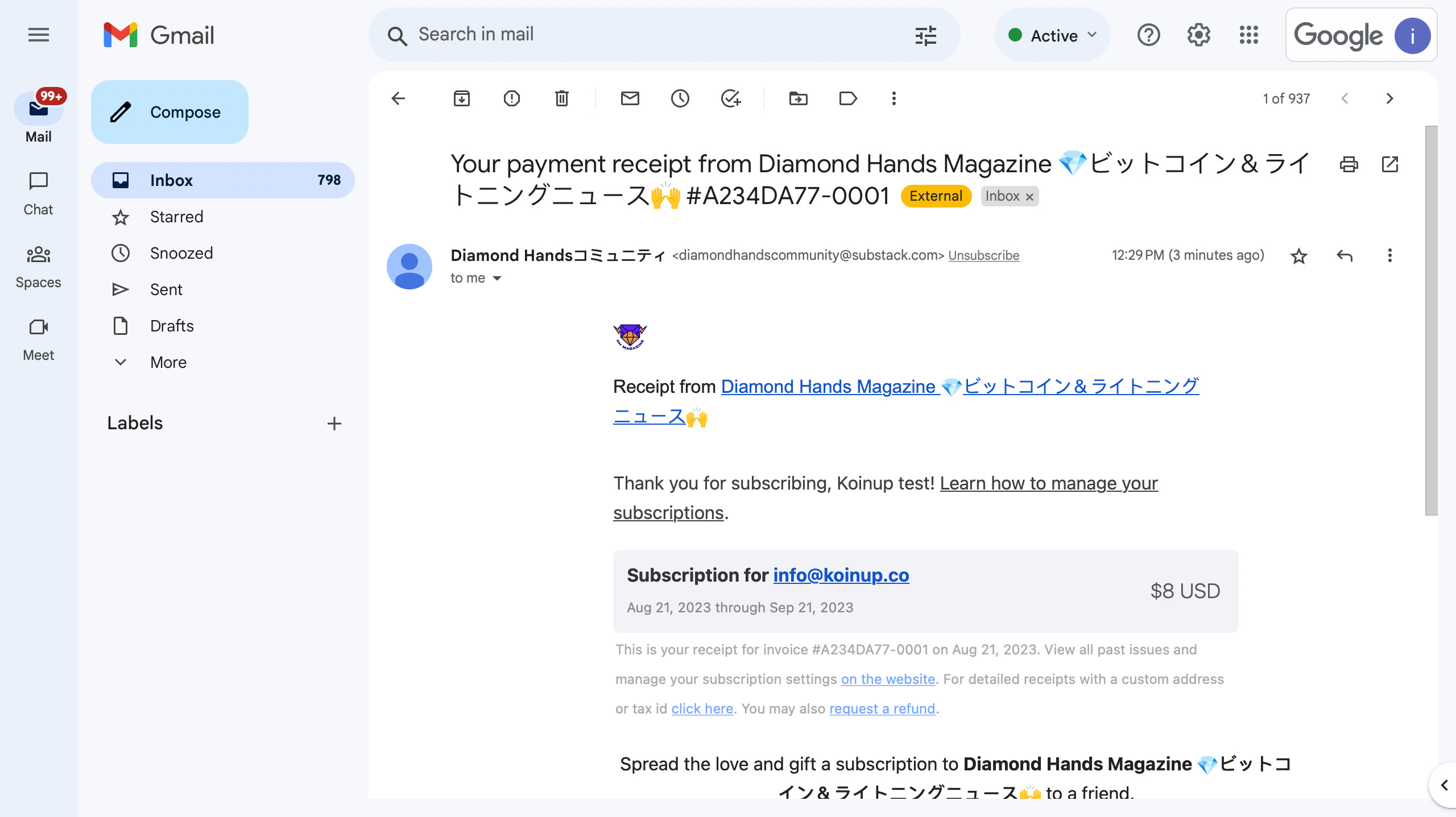Viewport: 1456px width, 817px height.
Task: Open toolbar more options menu
Action: tap(894, 98)
